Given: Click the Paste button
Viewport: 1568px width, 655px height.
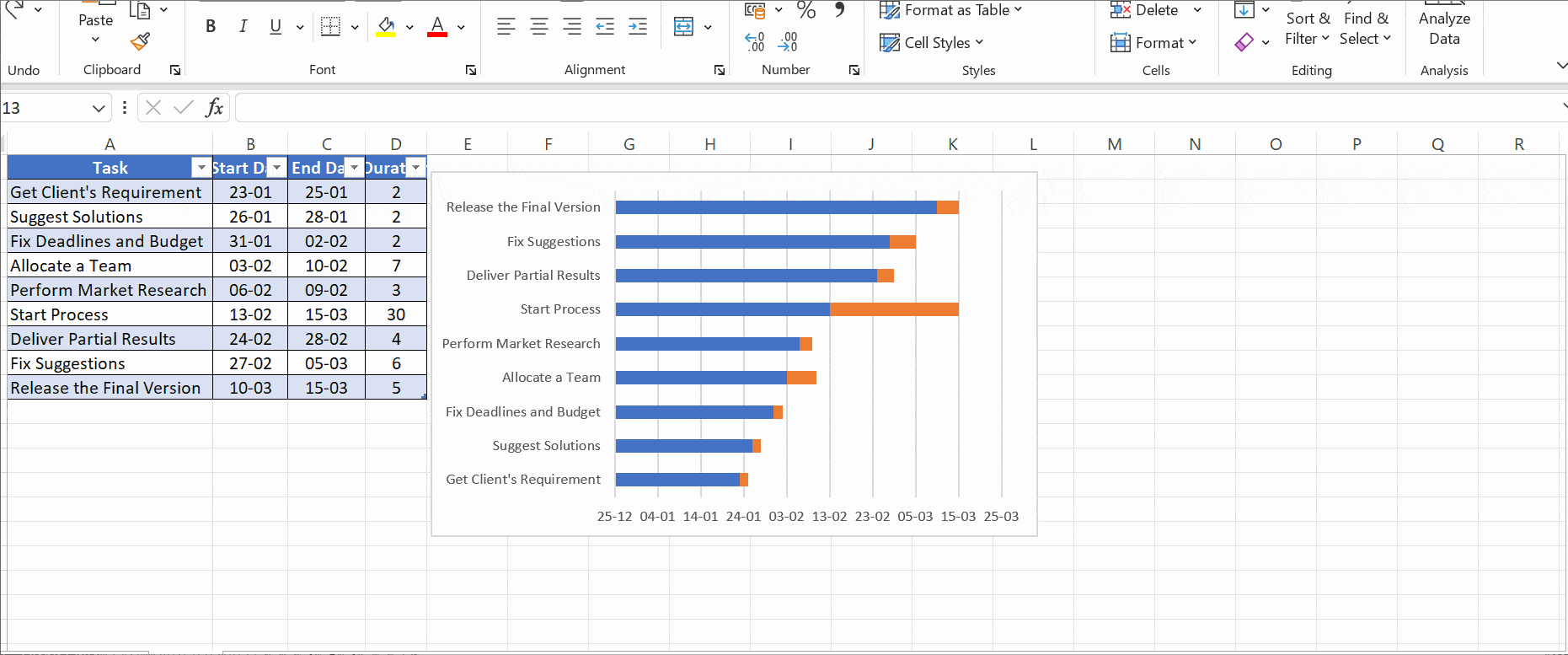Looking at the screenshot, I should (96, 20).
